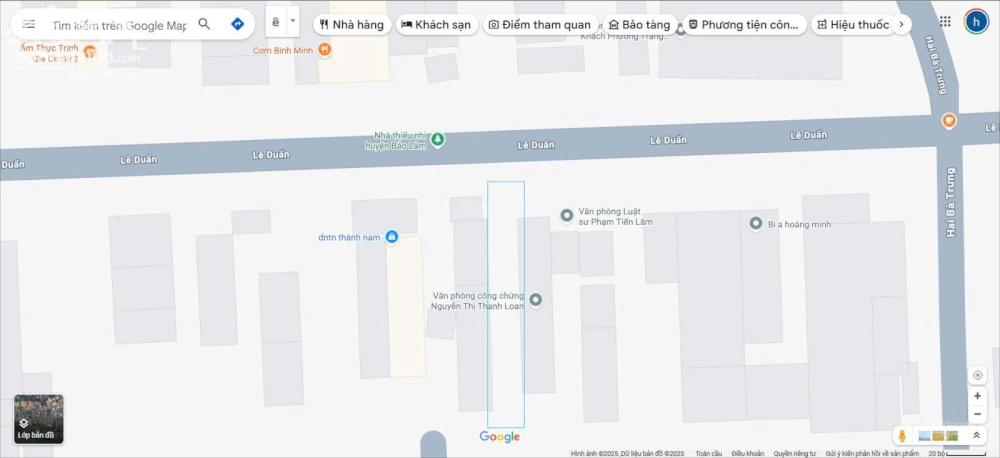Expand the imagery strip chevrons
Viewport: 1000px width, 458px height.
pyautogui.click(x=975, y=436)
